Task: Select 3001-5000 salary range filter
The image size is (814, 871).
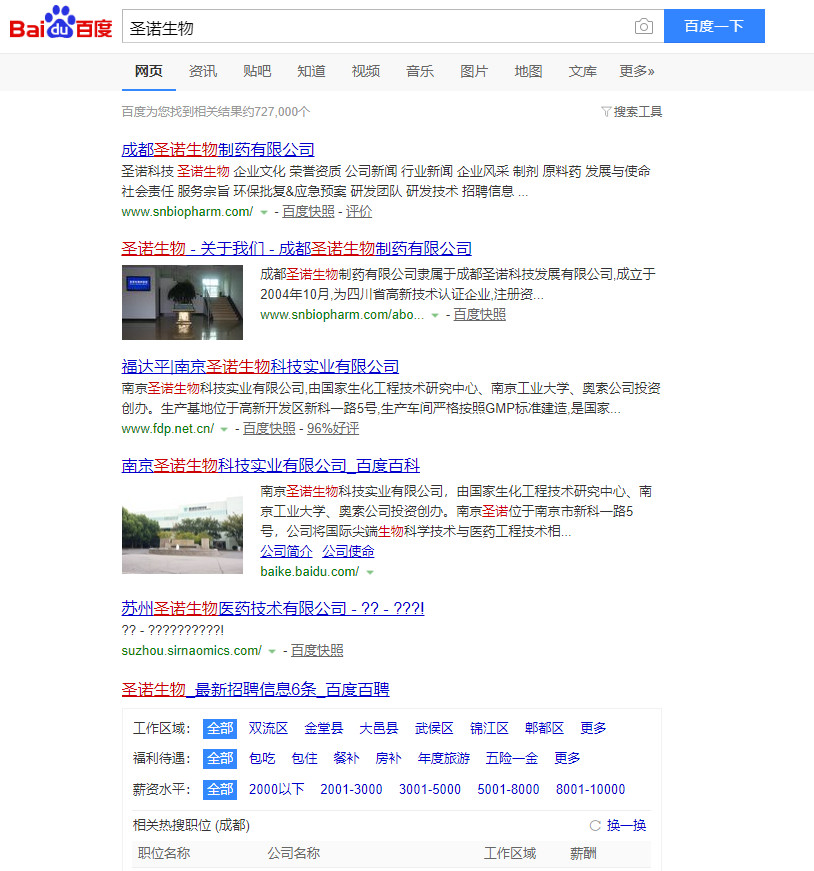Action: (x=430, y=789)
